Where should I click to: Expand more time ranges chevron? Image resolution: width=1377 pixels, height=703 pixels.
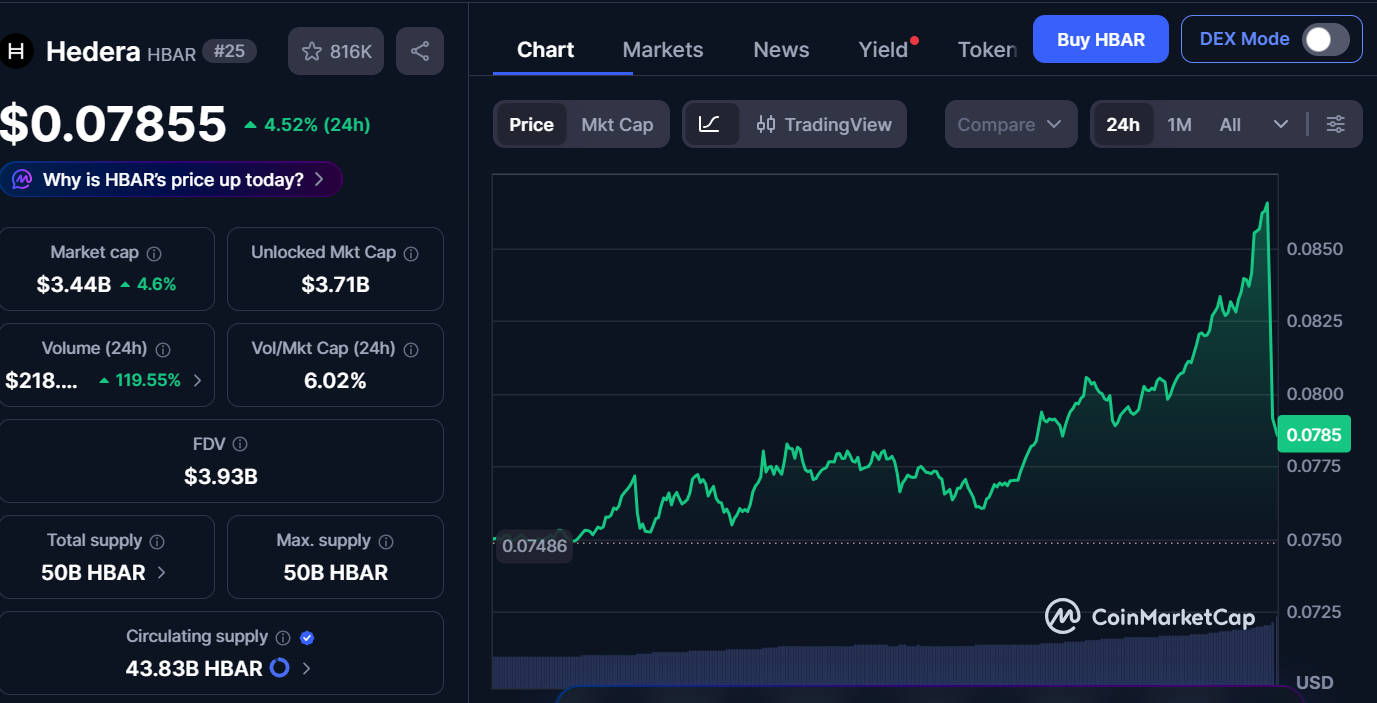coord(1281,124)
